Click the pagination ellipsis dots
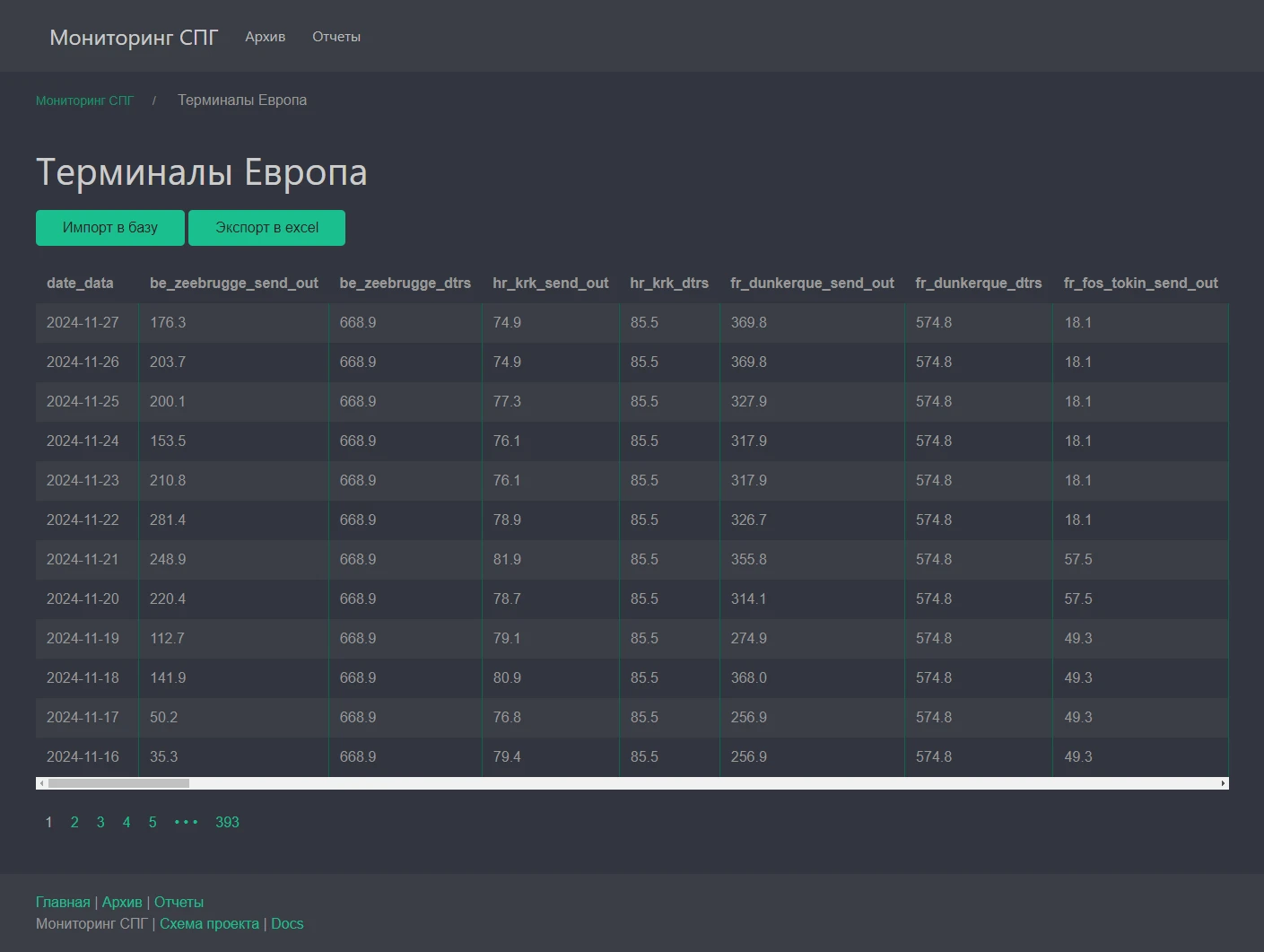 (186, 822)
